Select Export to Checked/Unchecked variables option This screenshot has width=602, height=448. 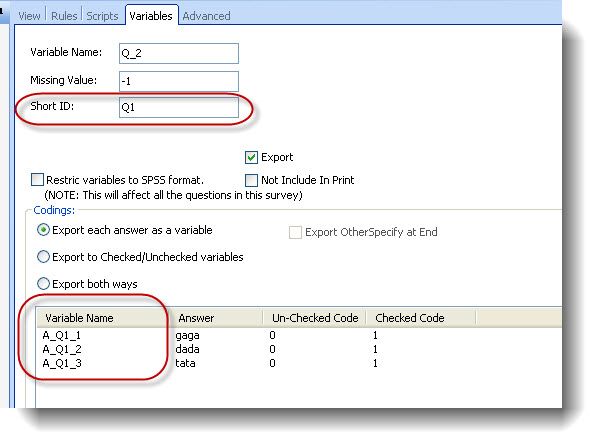(x=43, y=257)
